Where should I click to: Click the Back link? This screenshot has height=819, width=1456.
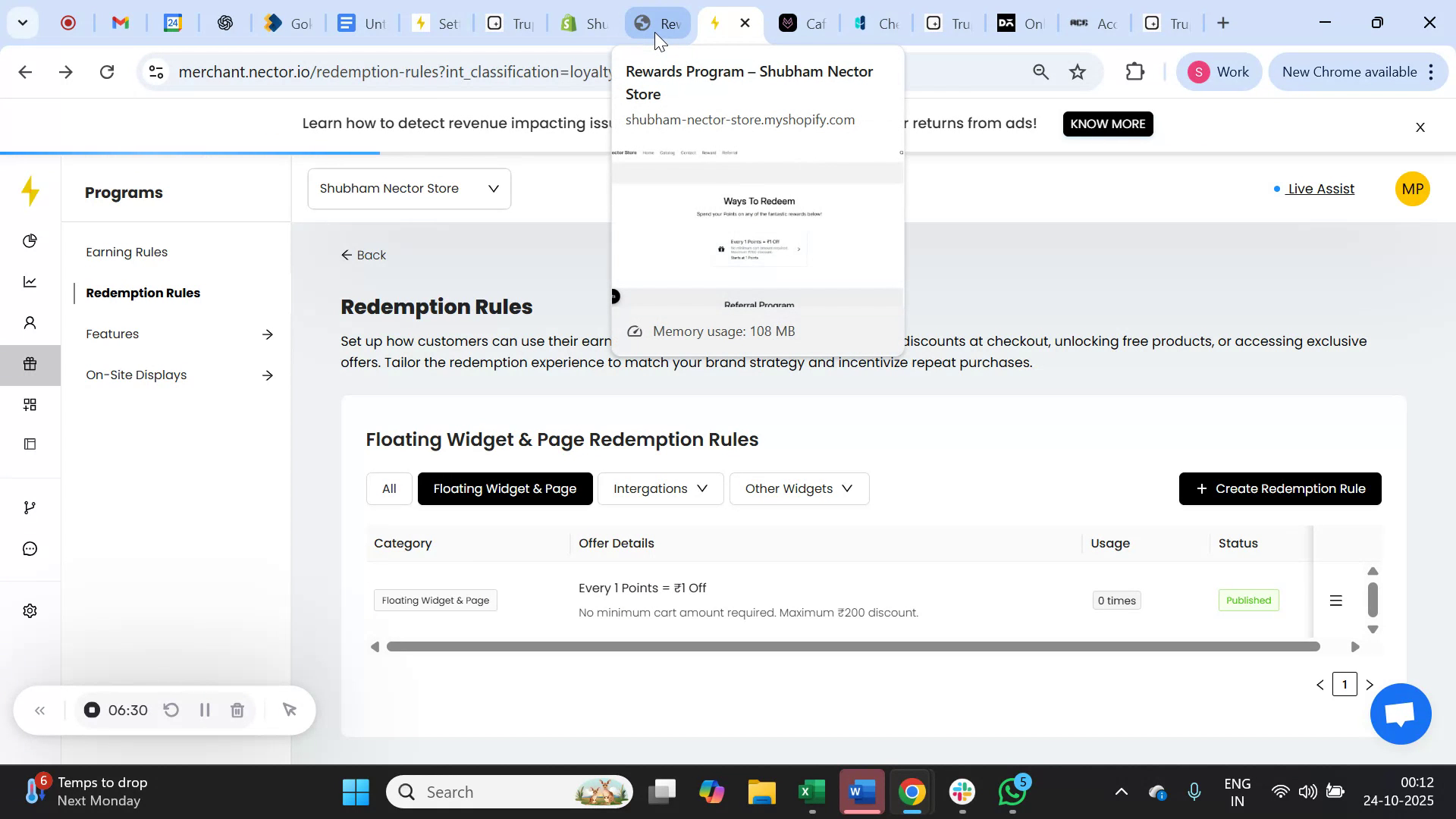[364, 256]
